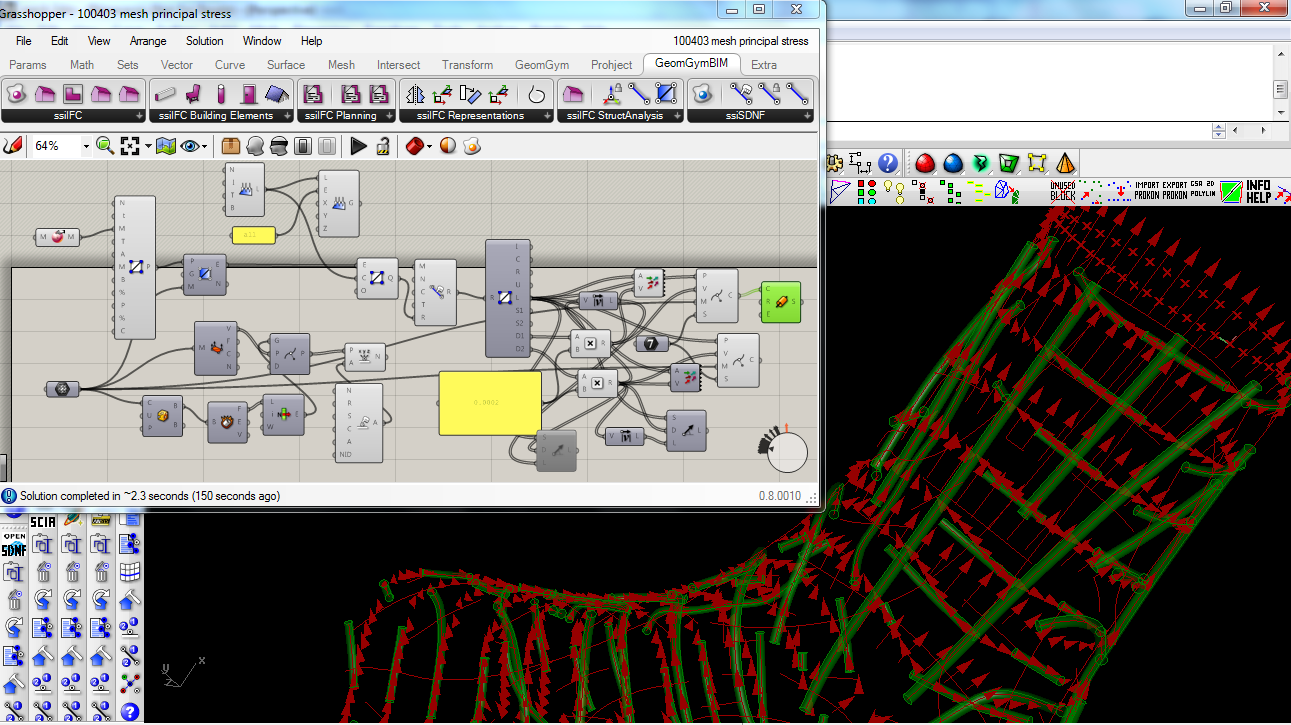Select the IFC roof slab element icon

(x=277, y=94)
